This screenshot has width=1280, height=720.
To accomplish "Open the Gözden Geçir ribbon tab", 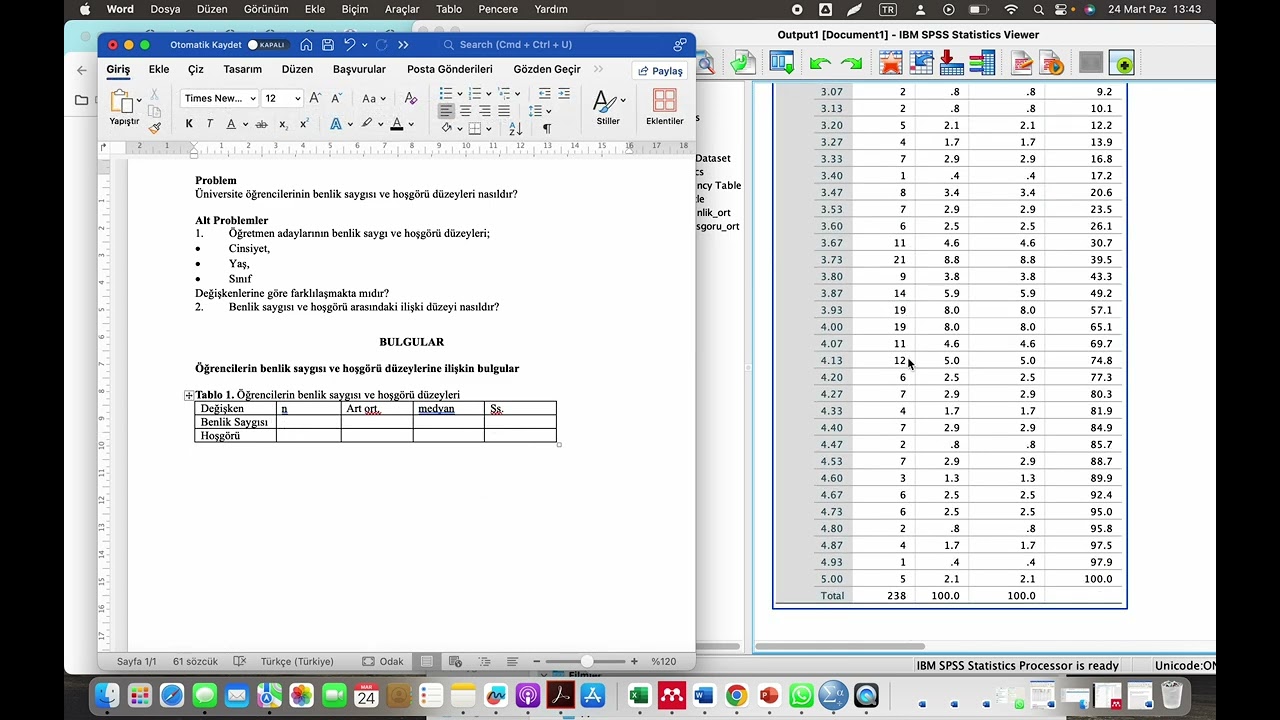I will (547, 70).
